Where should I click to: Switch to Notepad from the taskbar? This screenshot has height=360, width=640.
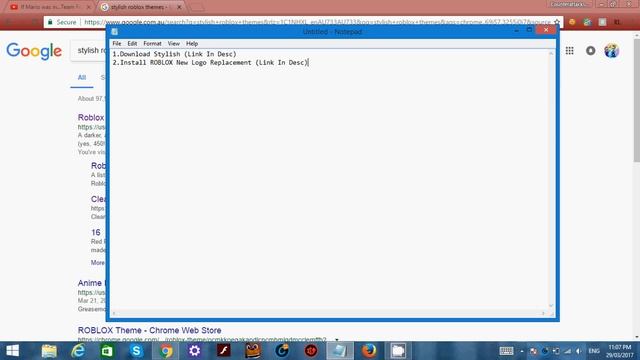[x=340, y=351]
